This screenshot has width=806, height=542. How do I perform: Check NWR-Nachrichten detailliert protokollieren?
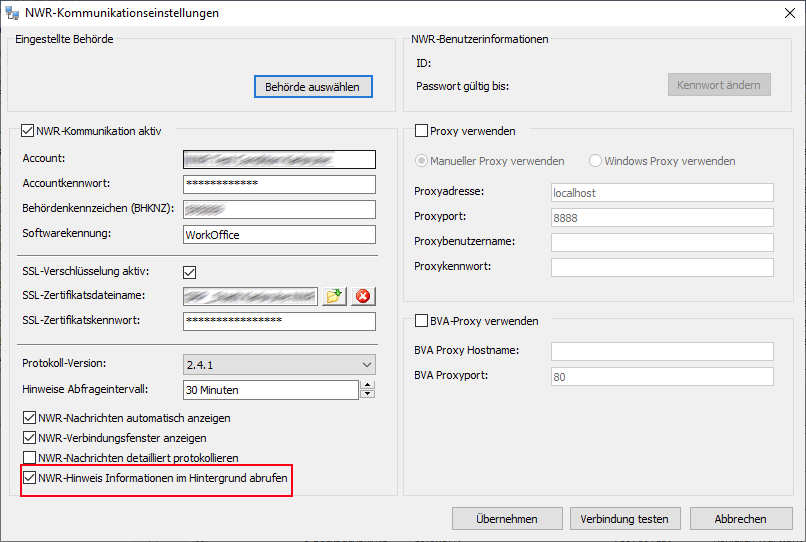click(x=29, y=458)
